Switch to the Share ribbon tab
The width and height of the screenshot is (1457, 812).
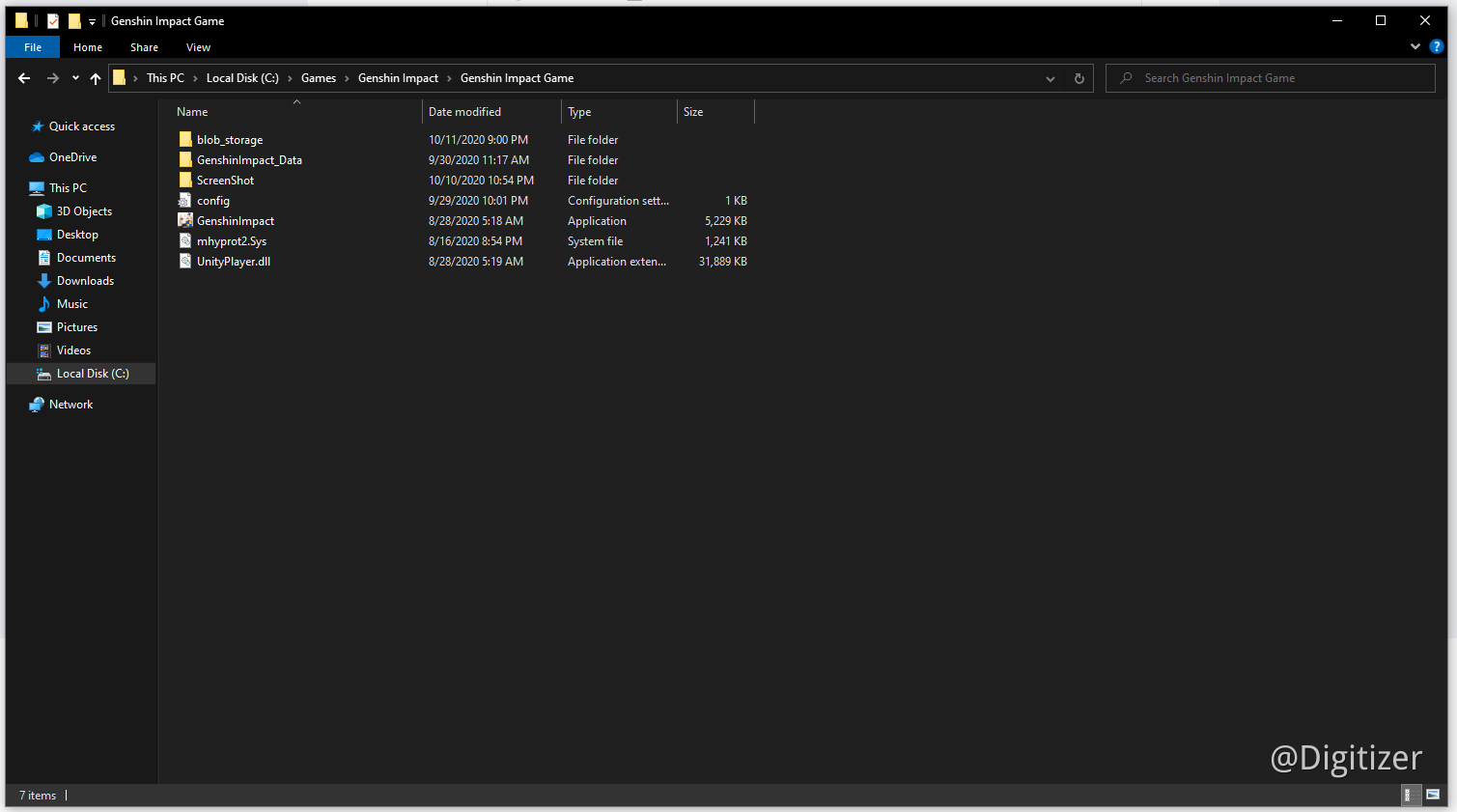pos(144,47)
